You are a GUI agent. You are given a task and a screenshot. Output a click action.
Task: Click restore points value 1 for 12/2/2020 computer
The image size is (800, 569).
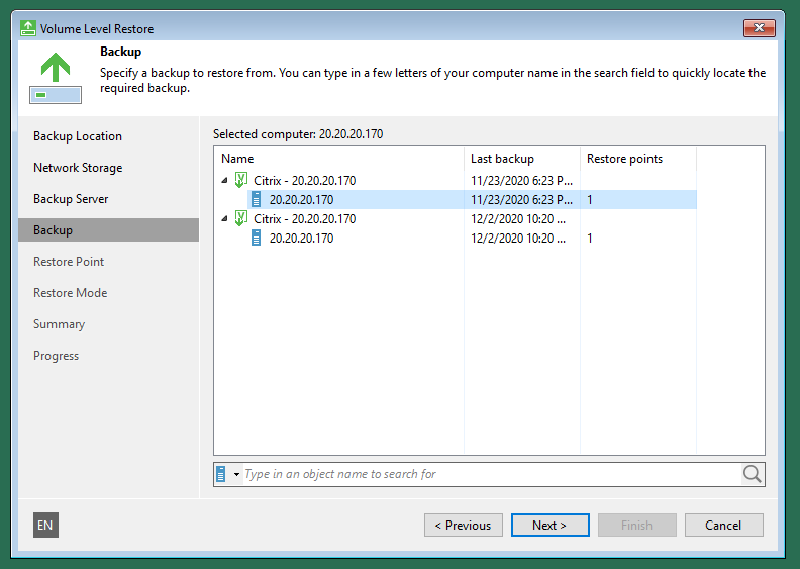(590, 238)
